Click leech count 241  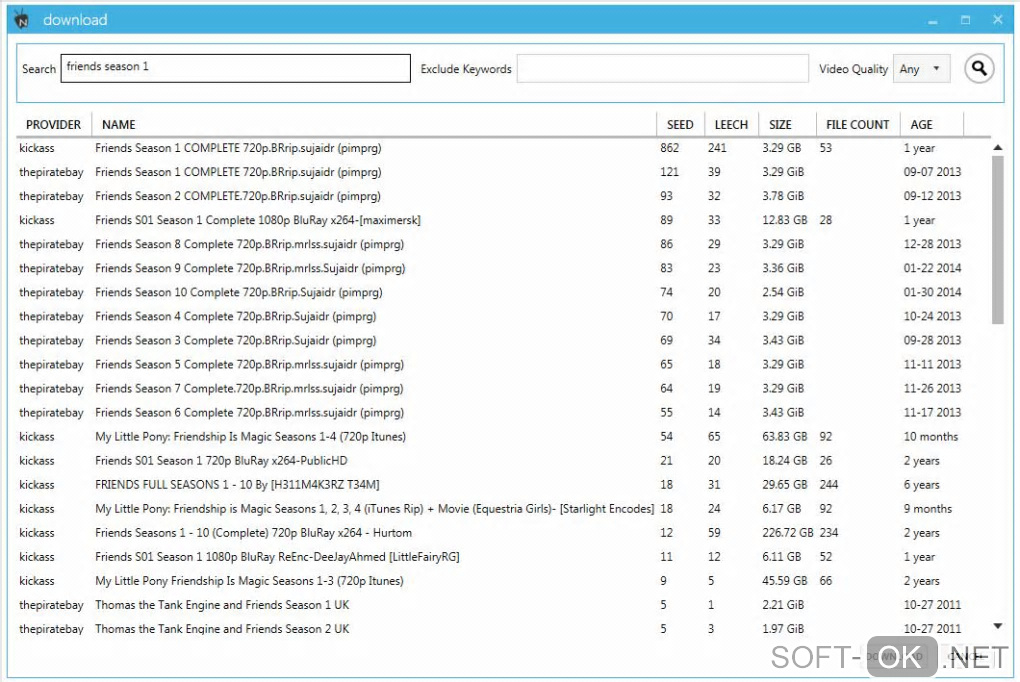pos(717,148)
